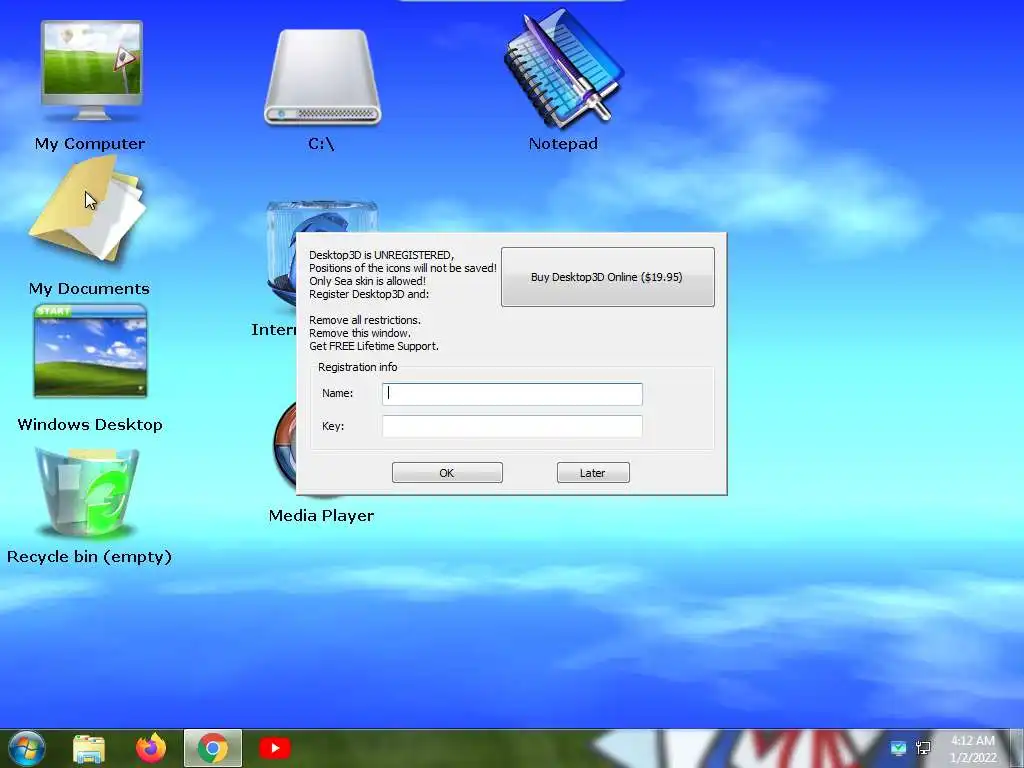Open the Recycle bin (empty) icon

(x=87, y=492)
